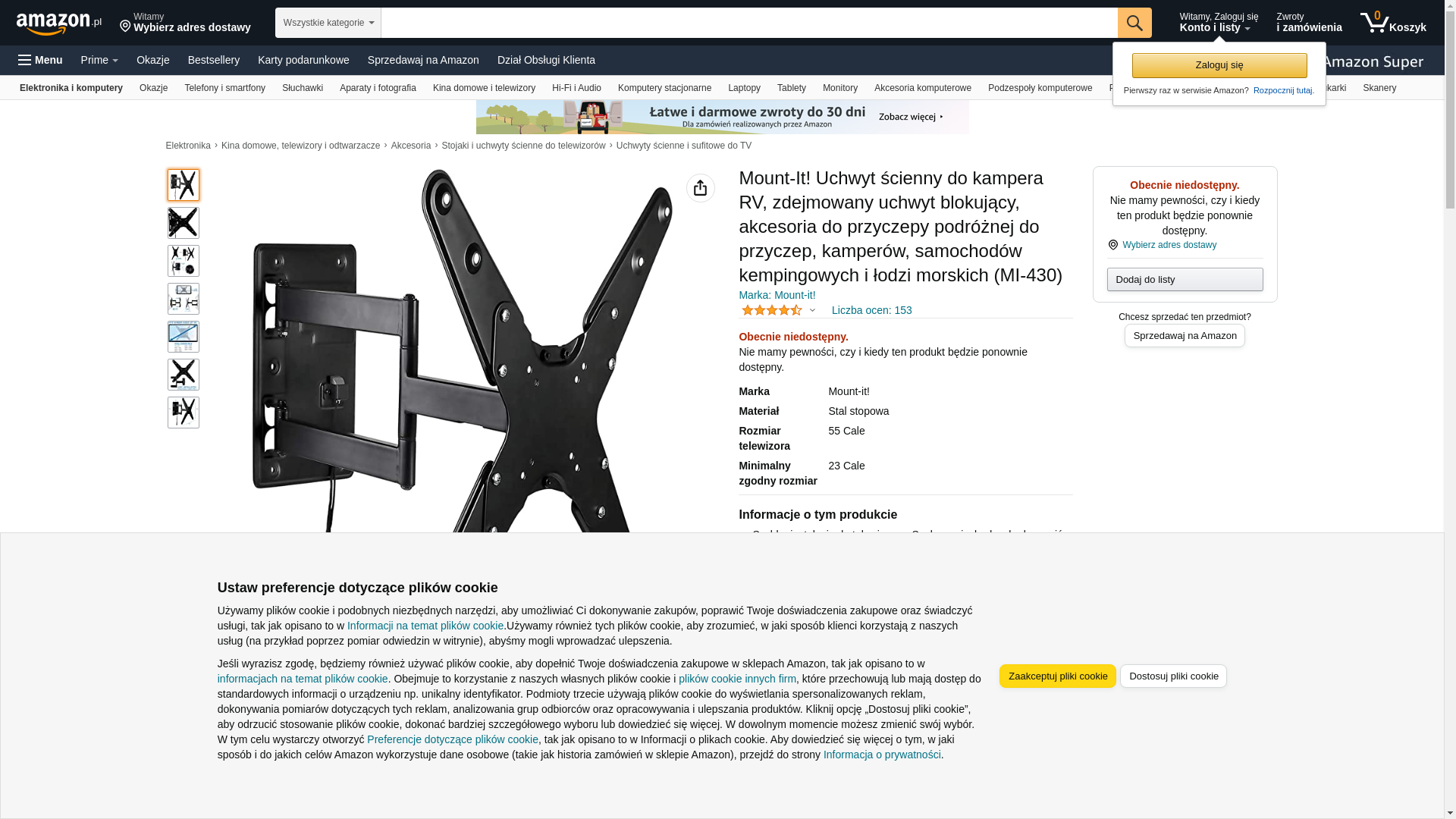Open the Laptopy category tab

coord(744,88)
